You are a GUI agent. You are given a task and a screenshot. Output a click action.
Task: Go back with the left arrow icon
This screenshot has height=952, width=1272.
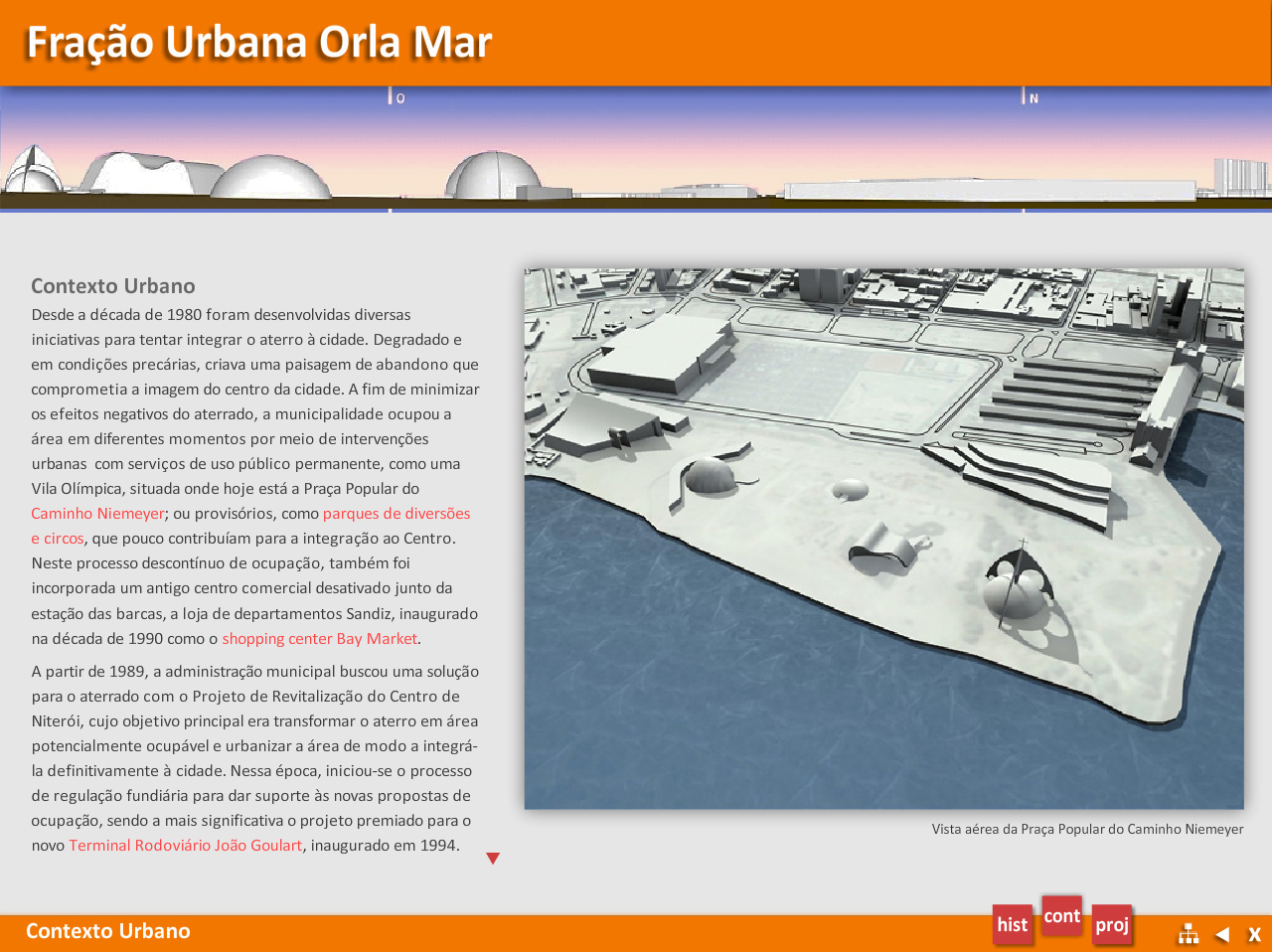pyautogui.click(x=1222, y=934)
